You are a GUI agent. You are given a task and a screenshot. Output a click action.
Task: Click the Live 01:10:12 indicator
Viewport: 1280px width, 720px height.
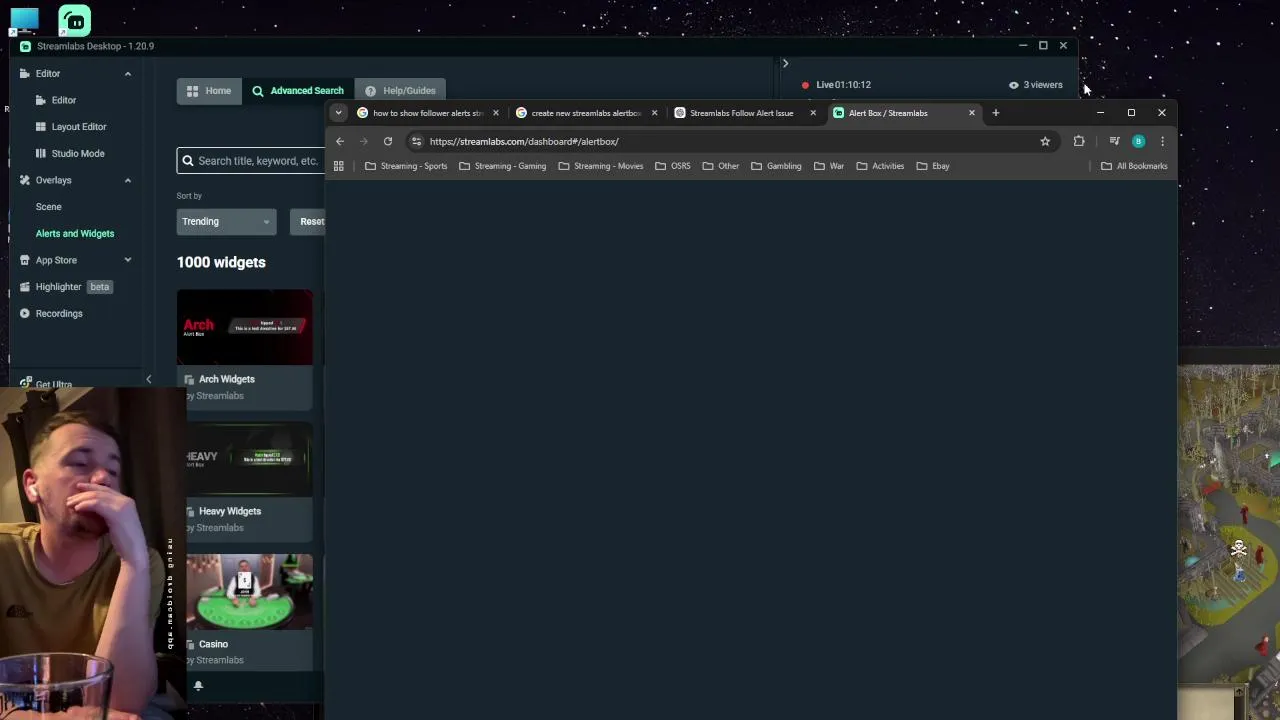(x=835, y=85)
